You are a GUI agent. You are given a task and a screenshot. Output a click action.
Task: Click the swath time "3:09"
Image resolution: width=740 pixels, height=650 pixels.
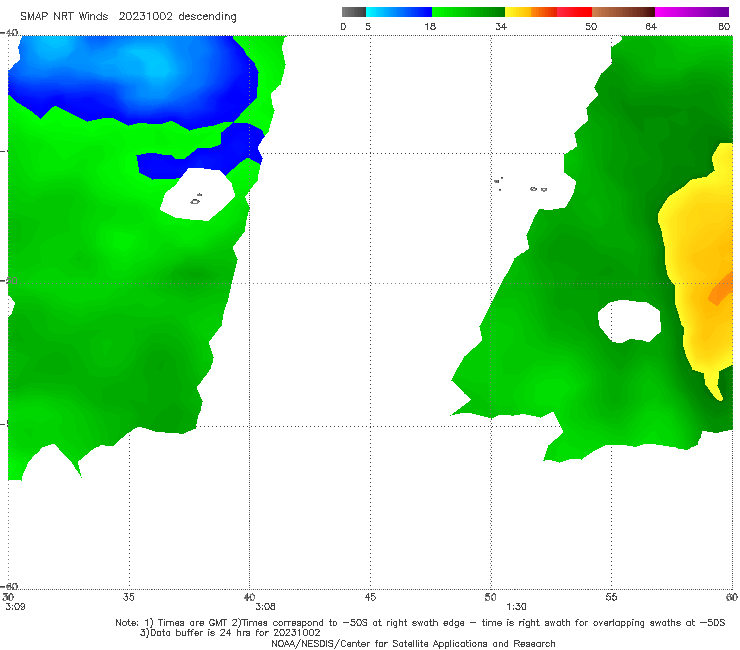pos(15,607)
